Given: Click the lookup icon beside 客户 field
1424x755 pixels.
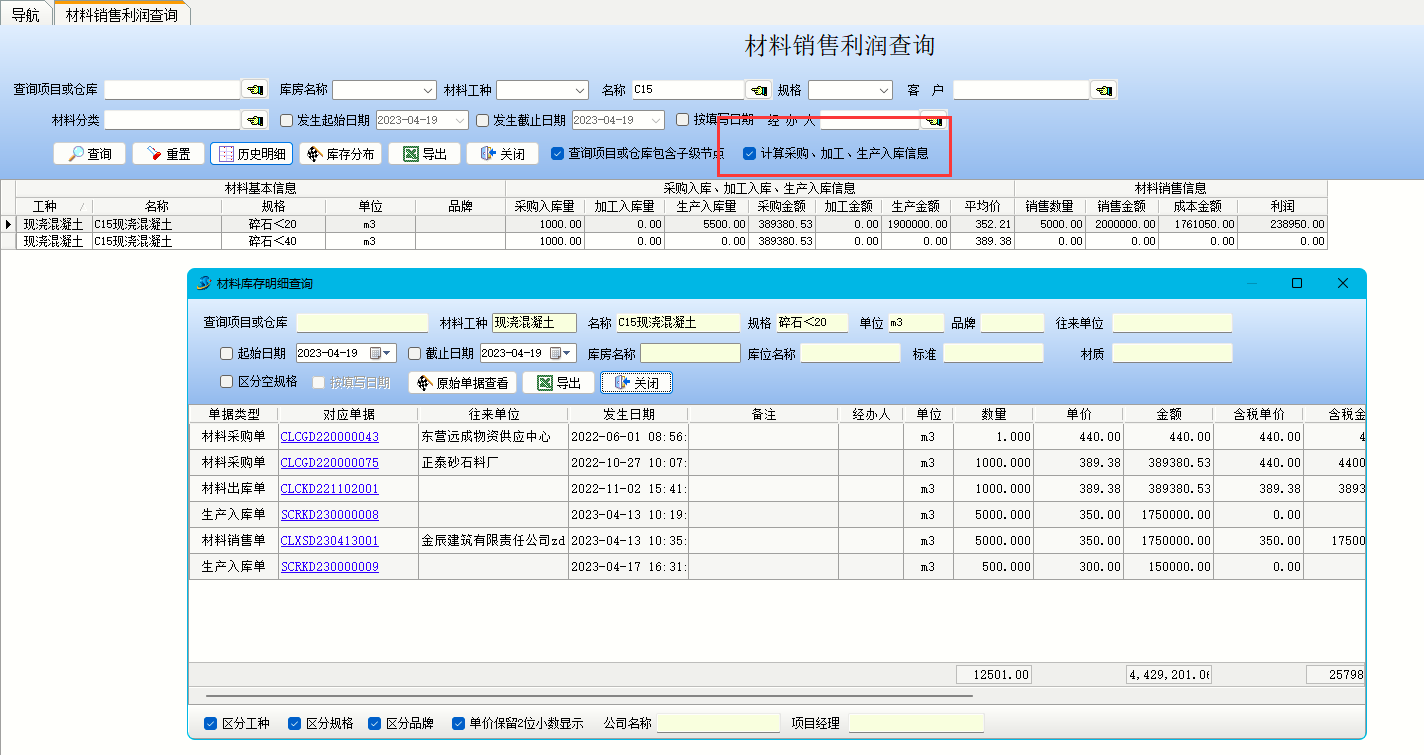Looking at the screenshot, I should click(1103, 90).
